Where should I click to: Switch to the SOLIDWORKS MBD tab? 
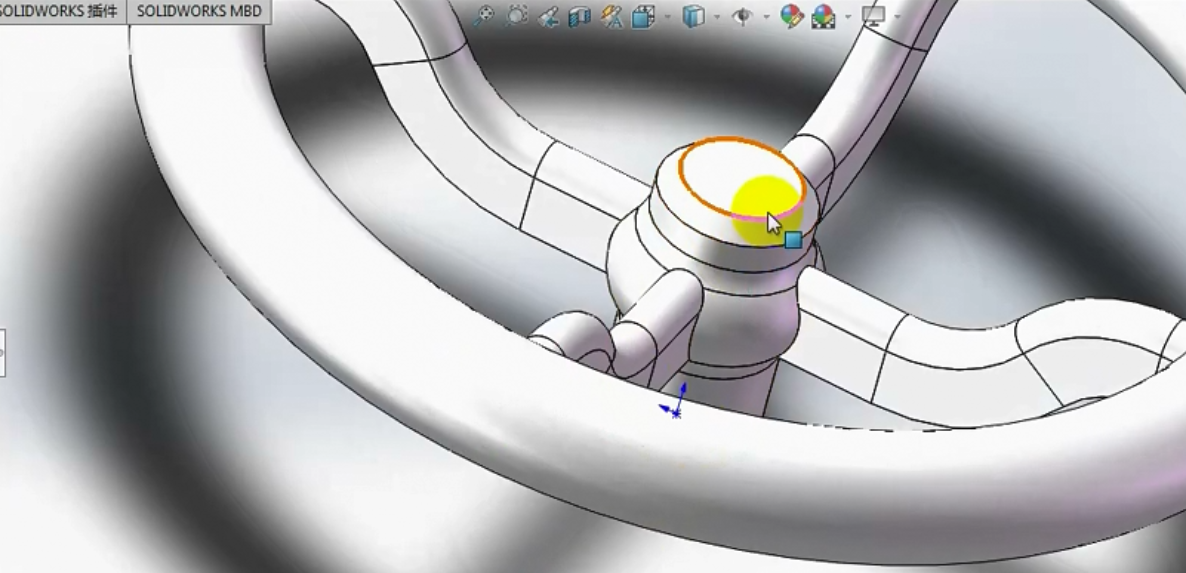(199, 12)
